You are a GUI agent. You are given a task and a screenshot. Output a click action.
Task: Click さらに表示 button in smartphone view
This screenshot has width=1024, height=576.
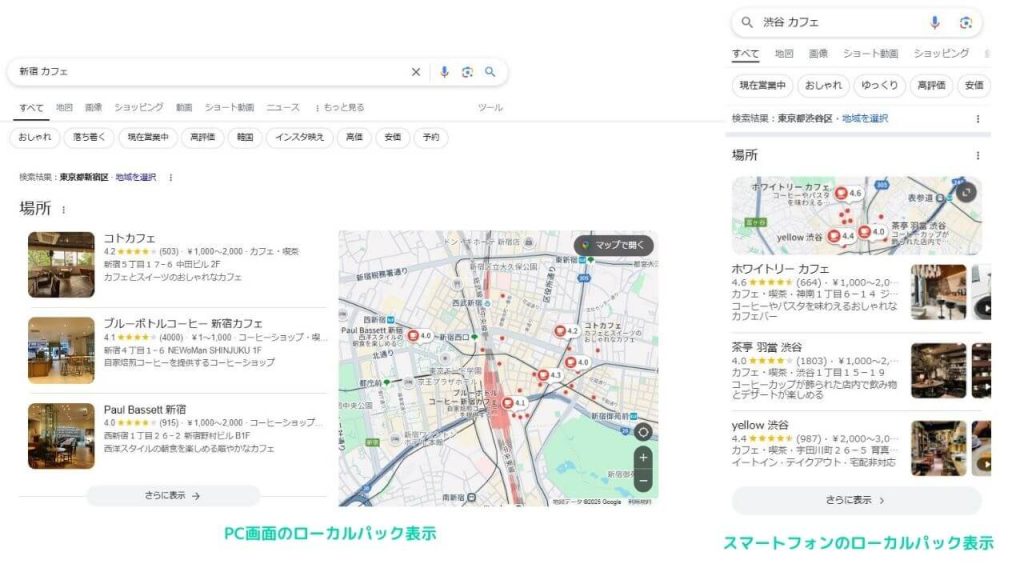click(x=856, y=500)
